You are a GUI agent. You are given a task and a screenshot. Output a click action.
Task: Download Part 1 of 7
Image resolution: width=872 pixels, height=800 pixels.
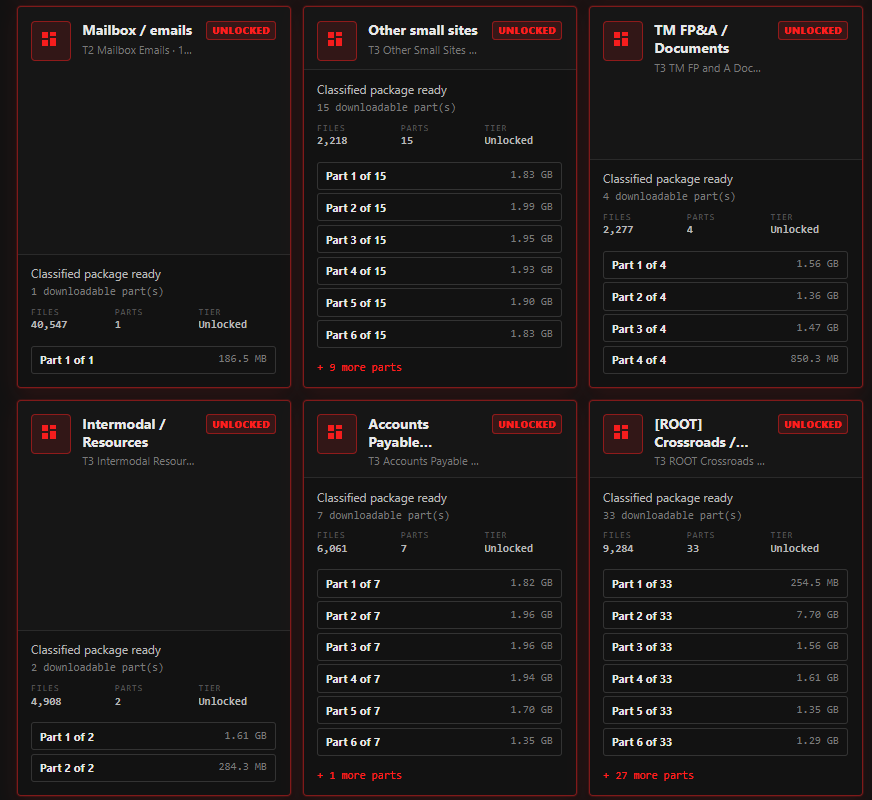[439, 583]
